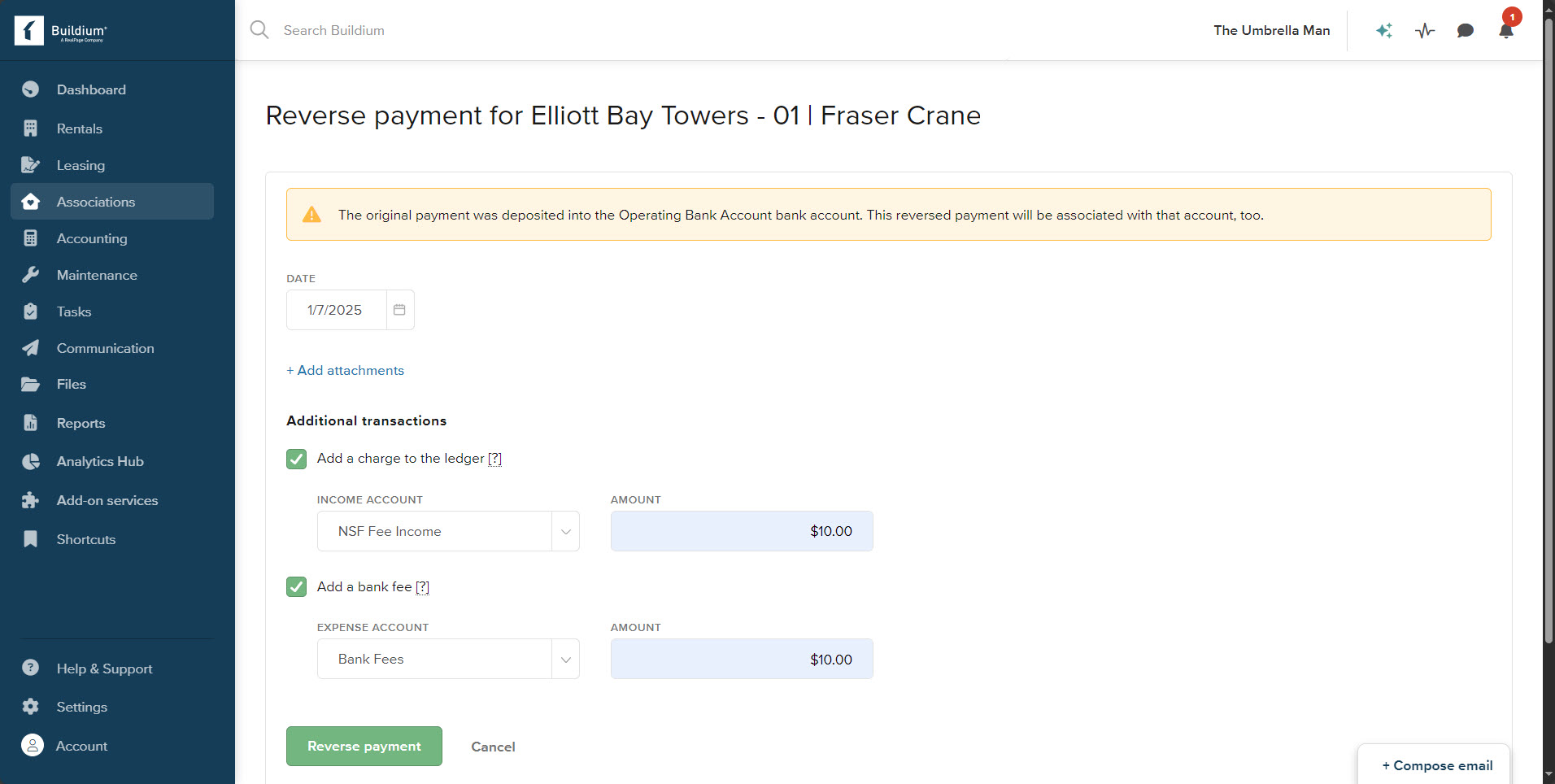This screenshot has height=784, width=1555.
Task: Open the Analytics Hub pie chart icon
Action: (31, 461)
